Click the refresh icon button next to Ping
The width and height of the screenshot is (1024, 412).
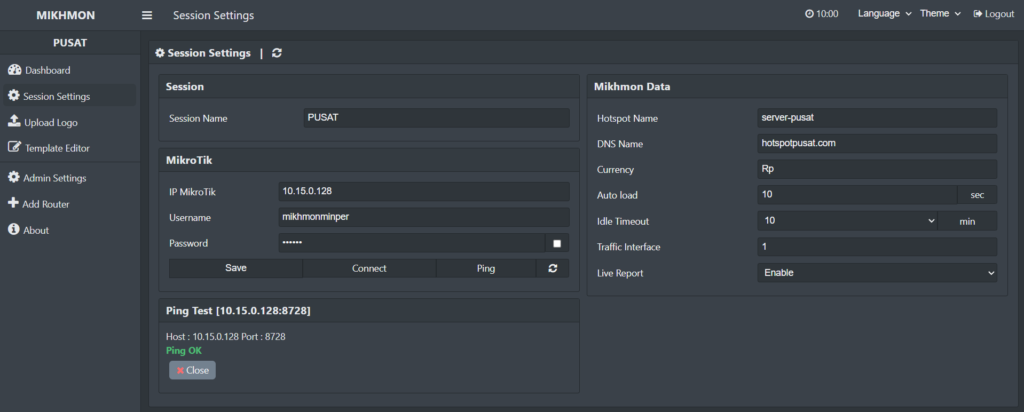552,268
